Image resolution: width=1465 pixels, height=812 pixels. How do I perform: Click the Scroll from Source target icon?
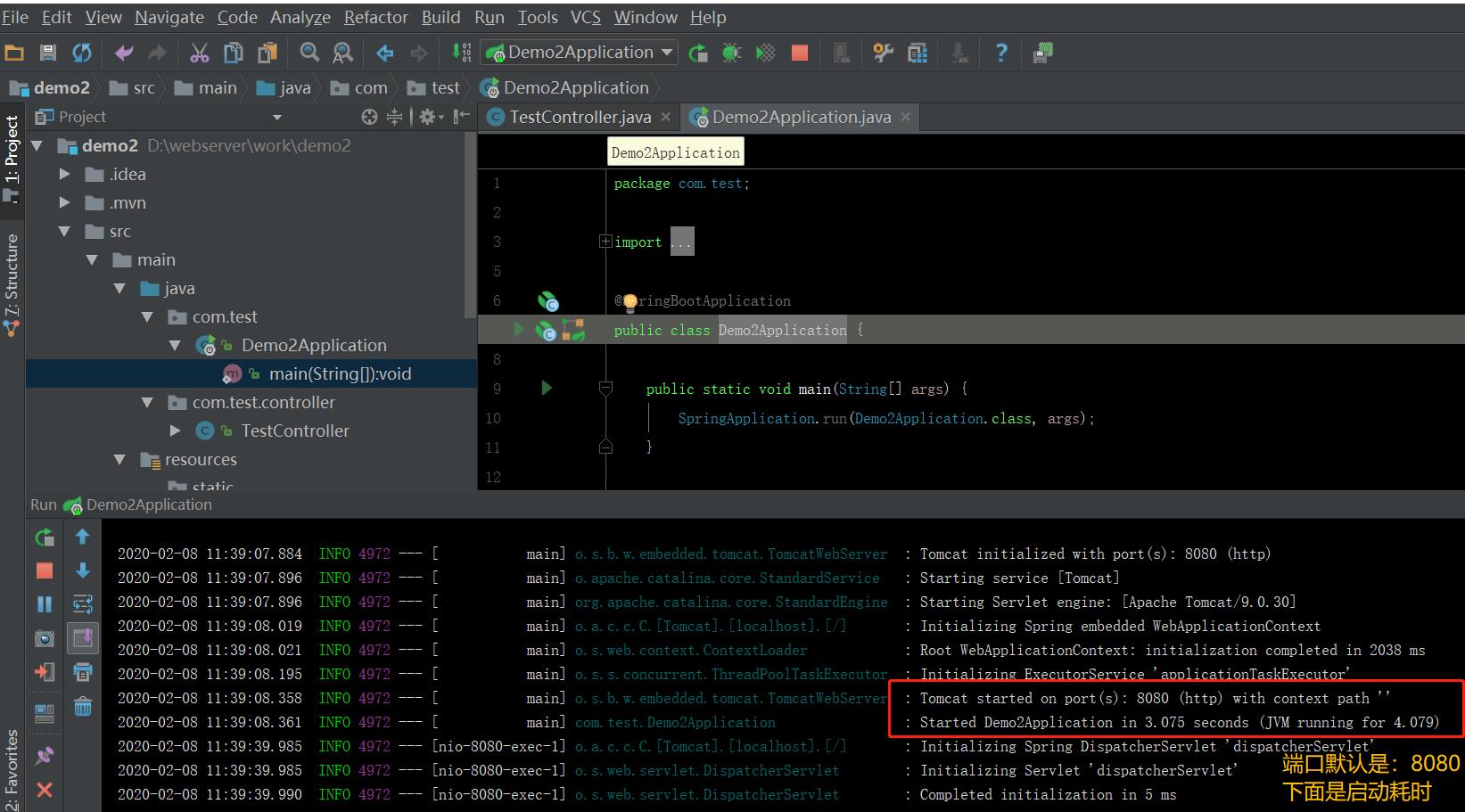[369, 117]
